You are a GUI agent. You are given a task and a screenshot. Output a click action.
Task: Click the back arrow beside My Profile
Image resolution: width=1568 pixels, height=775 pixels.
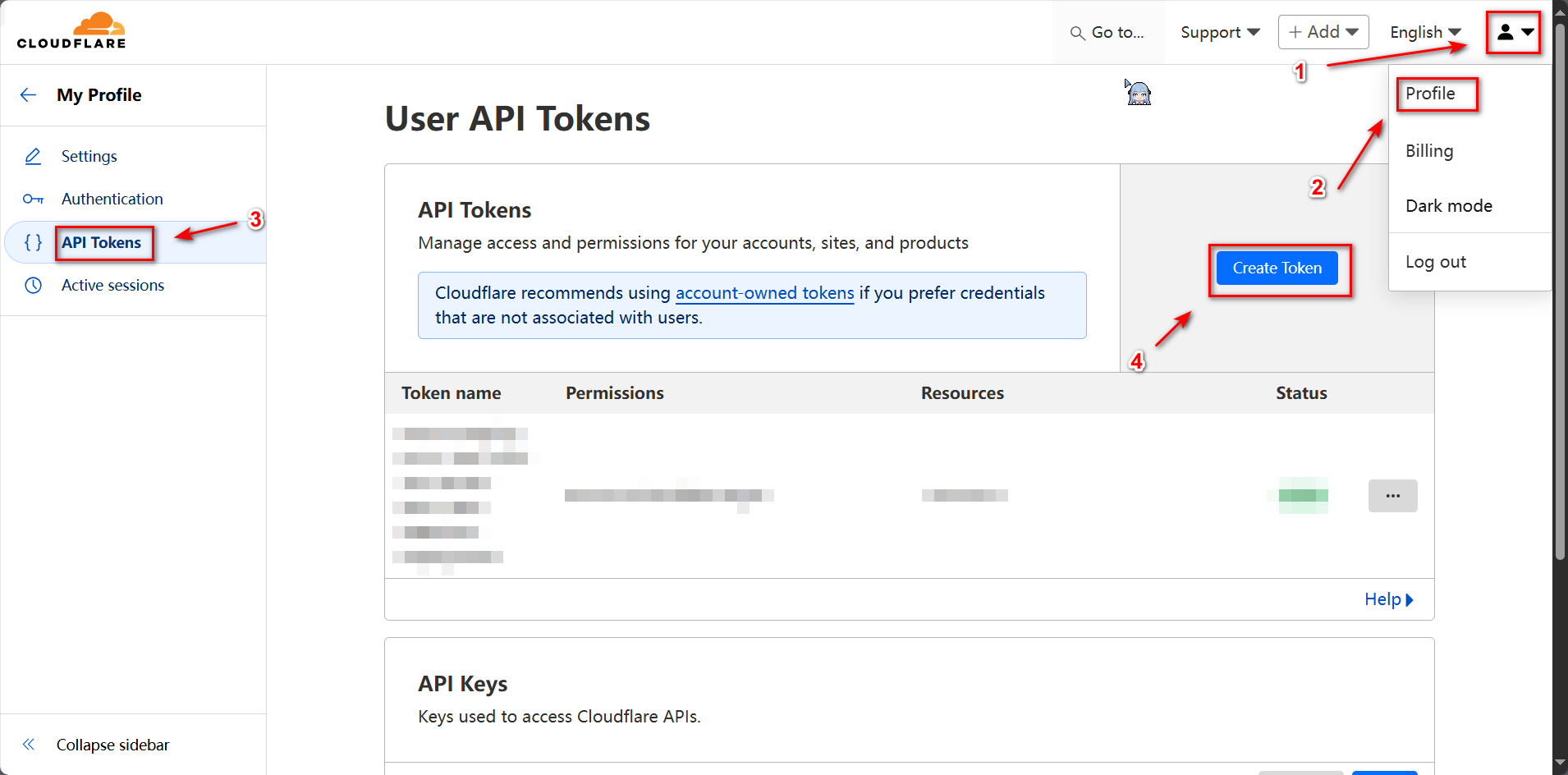click(x=29, y=95)
